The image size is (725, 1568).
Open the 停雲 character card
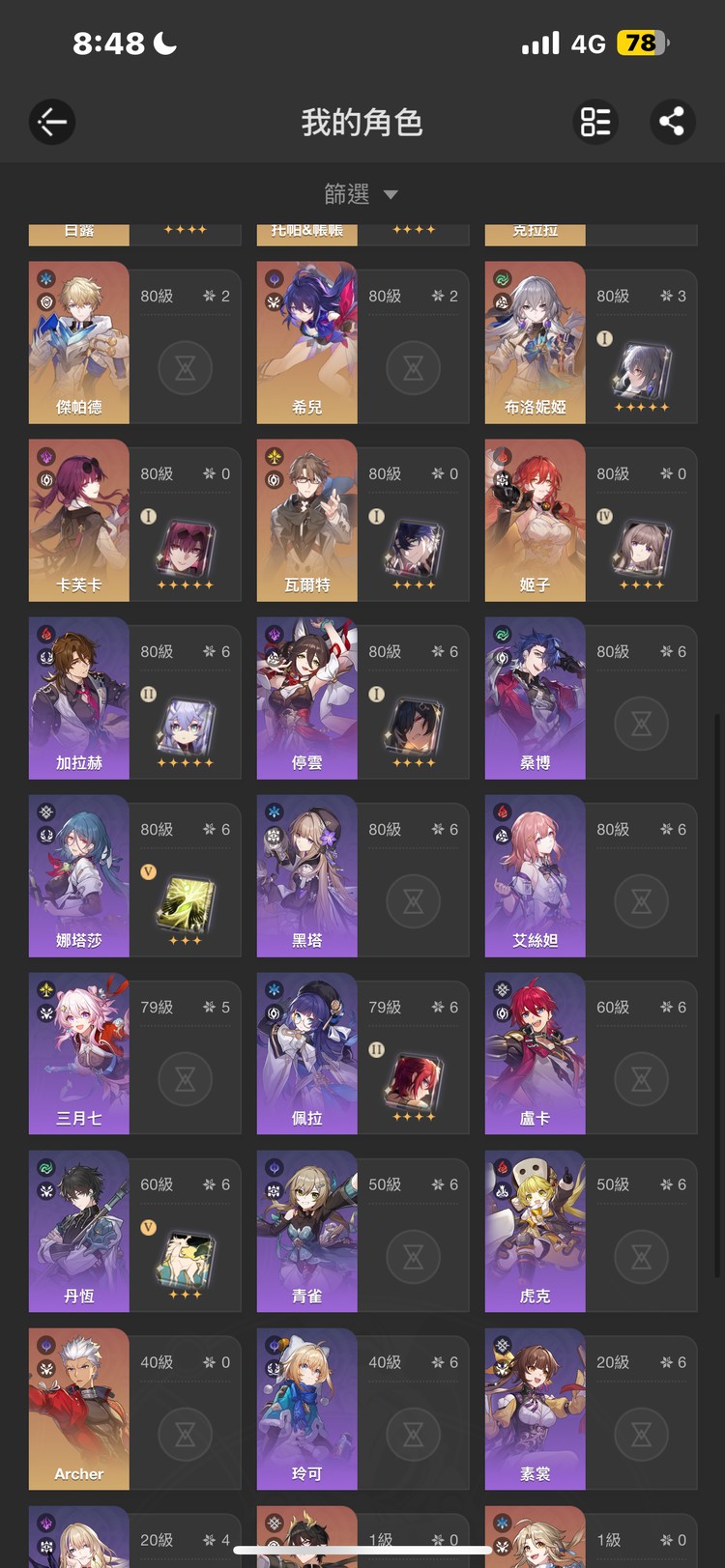[x=307, y=698]
